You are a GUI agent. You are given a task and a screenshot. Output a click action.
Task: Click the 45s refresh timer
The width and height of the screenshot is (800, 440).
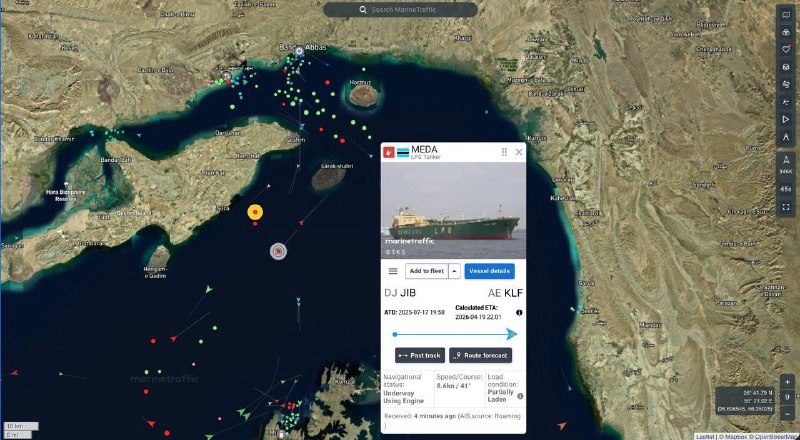click(786, 188)
